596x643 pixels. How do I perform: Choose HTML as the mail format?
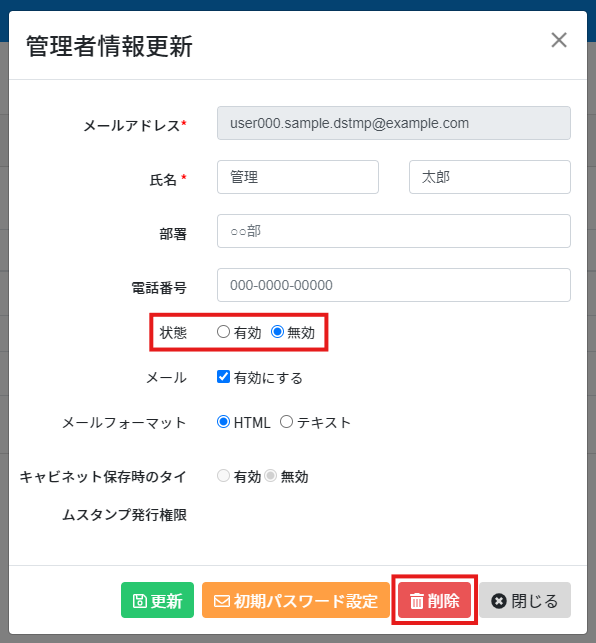[x=223, y=422]
